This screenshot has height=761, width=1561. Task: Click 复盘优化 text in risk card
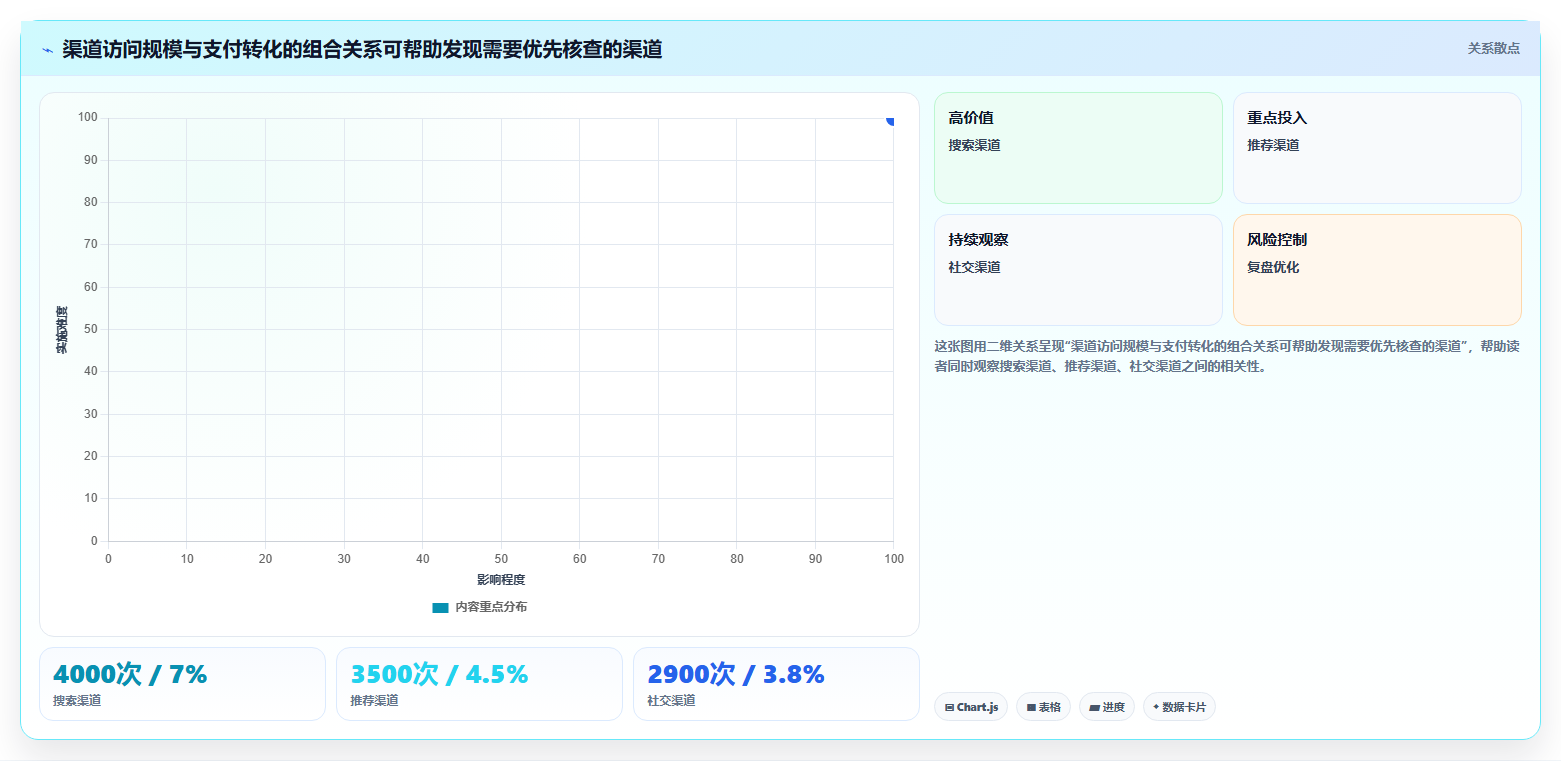coord(1273,267)
